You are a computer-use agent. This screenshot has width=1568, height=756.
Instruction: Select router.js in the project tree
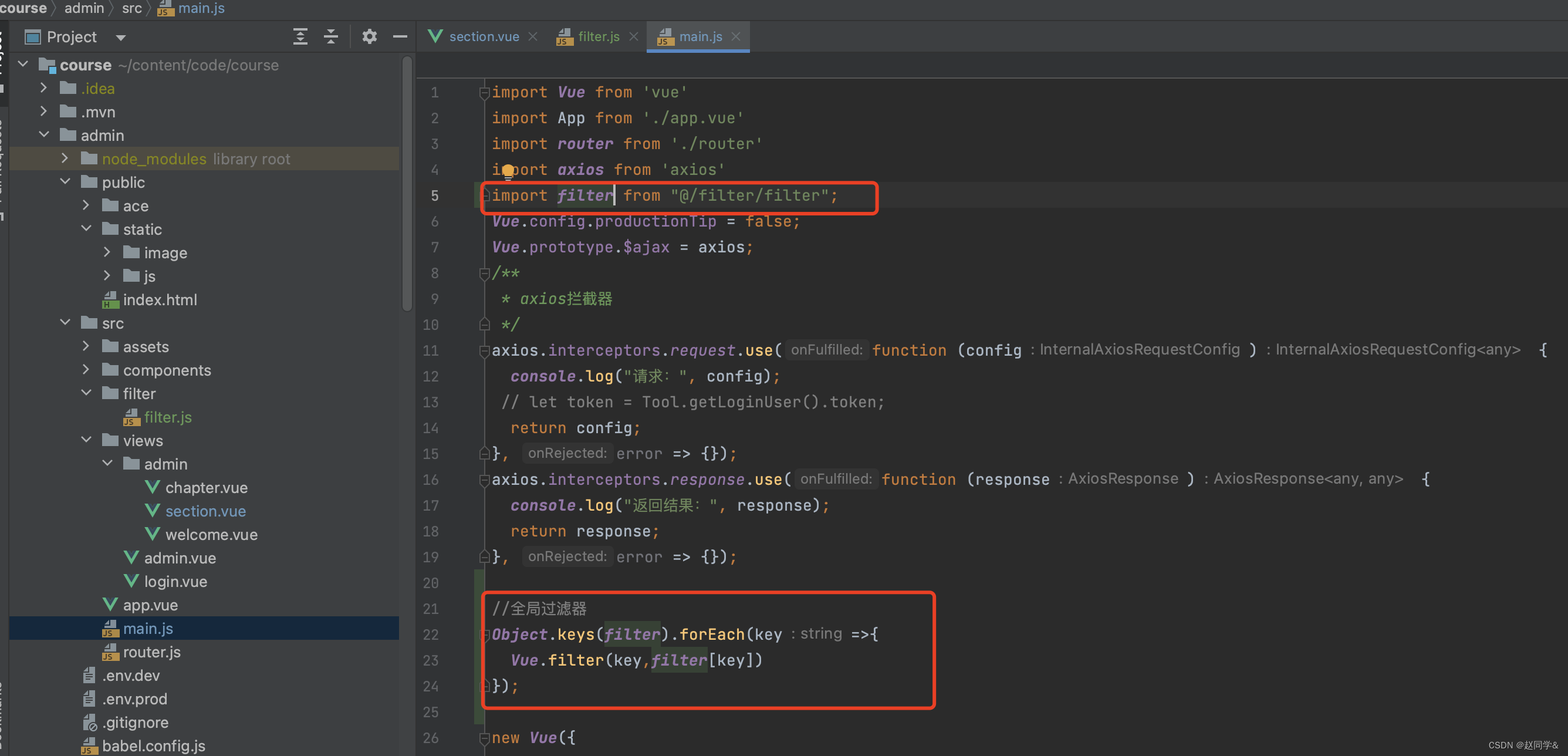(151, 652)
